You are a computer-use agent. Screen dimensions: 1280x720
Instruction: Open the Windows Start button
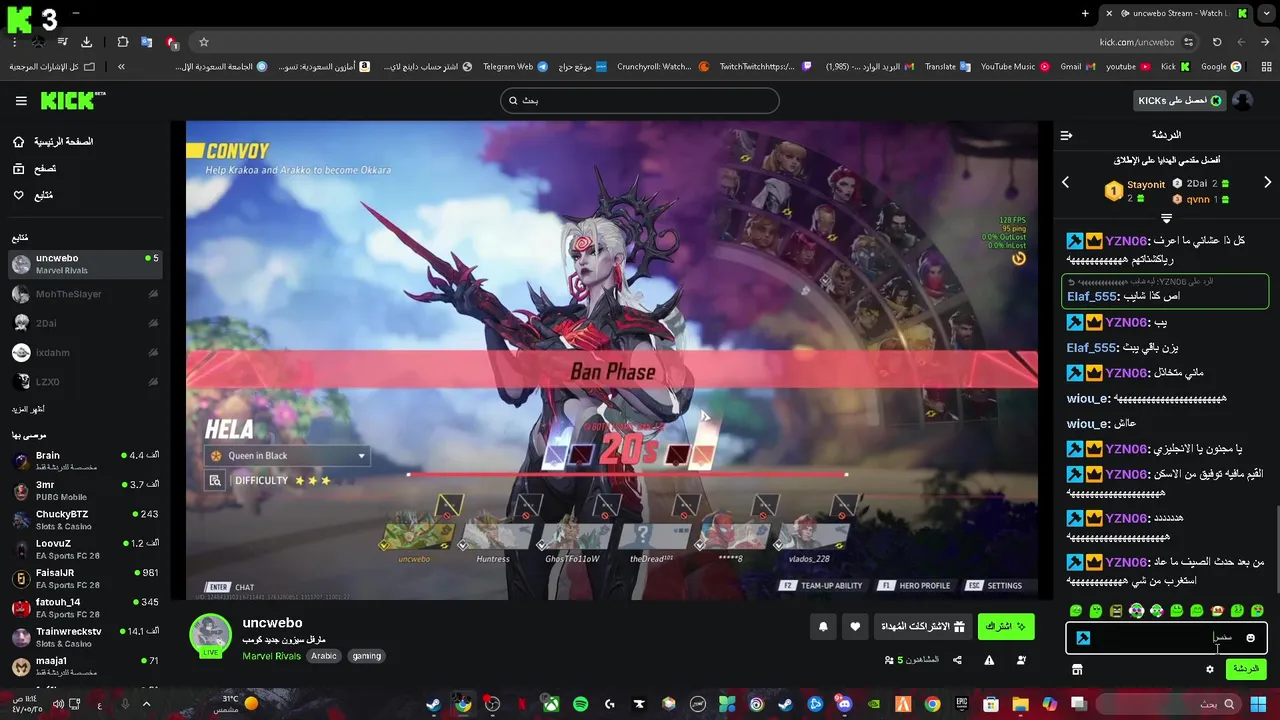(x=1258, y=704)
